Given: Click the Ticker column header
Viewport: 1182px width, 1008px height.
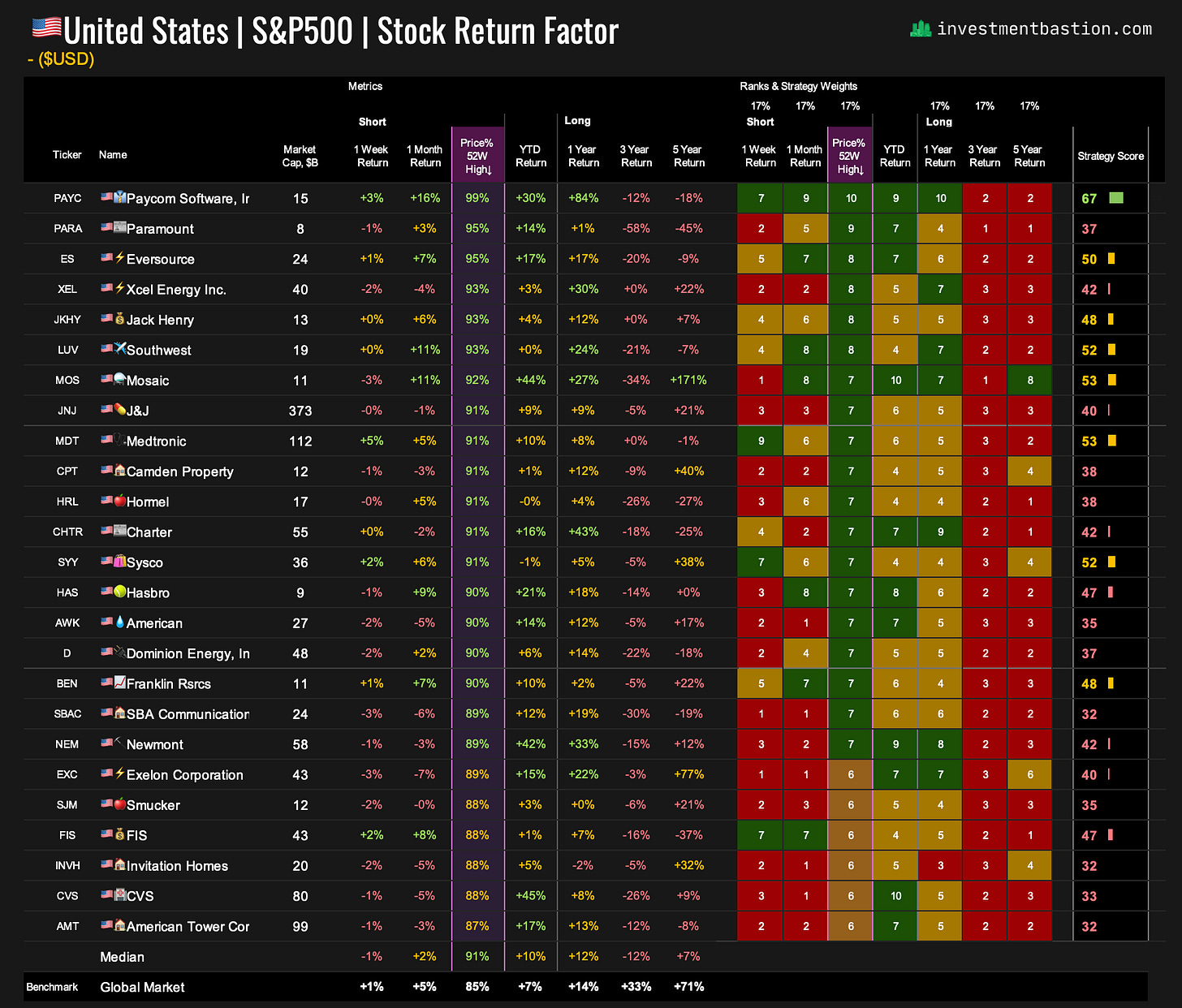Looking at the screenshot, I should click(x=67, y=155).
